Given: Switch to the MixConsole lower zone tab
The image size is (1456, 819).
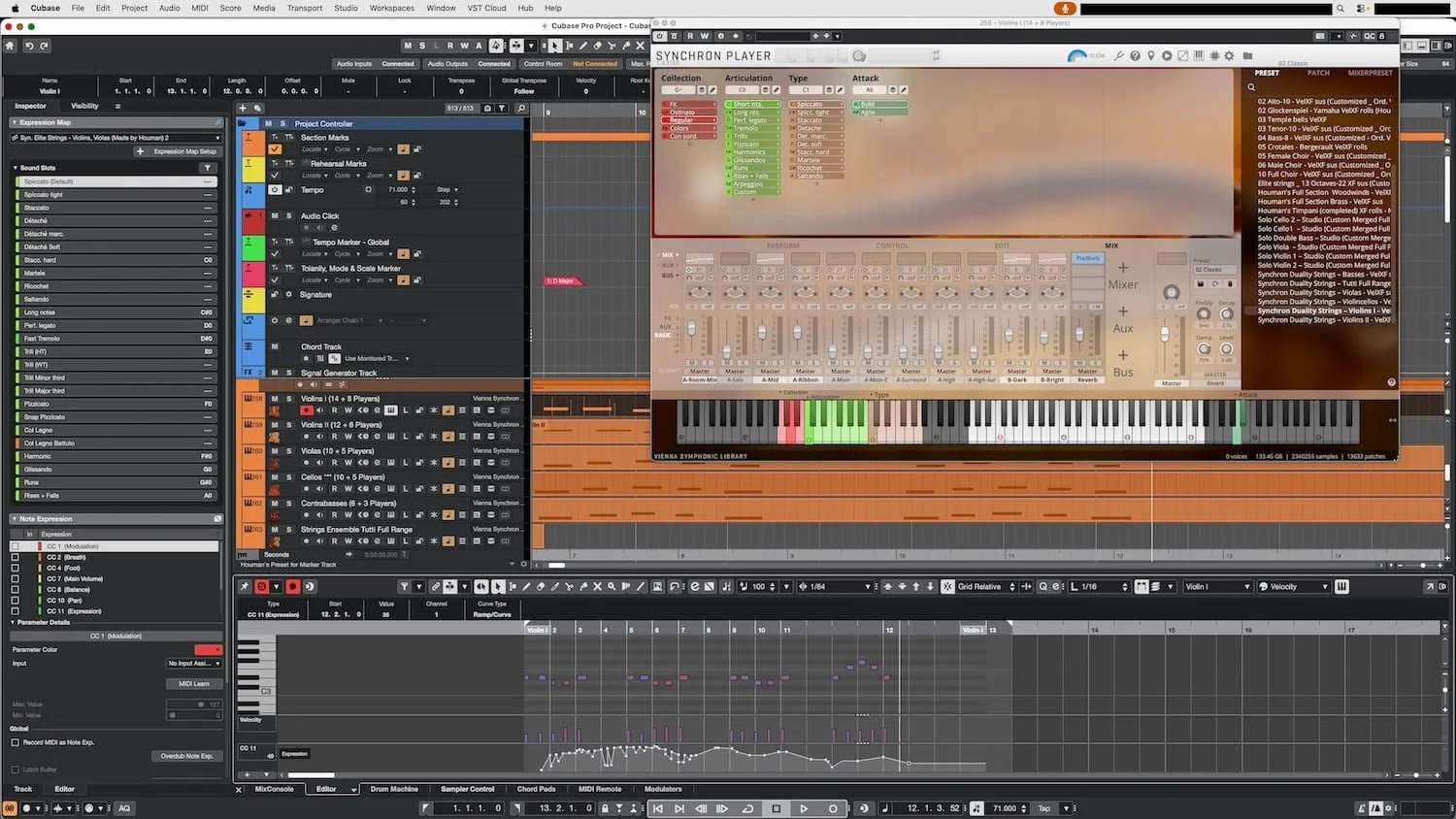Looking at the screenshot, I should tap(274, 789).
